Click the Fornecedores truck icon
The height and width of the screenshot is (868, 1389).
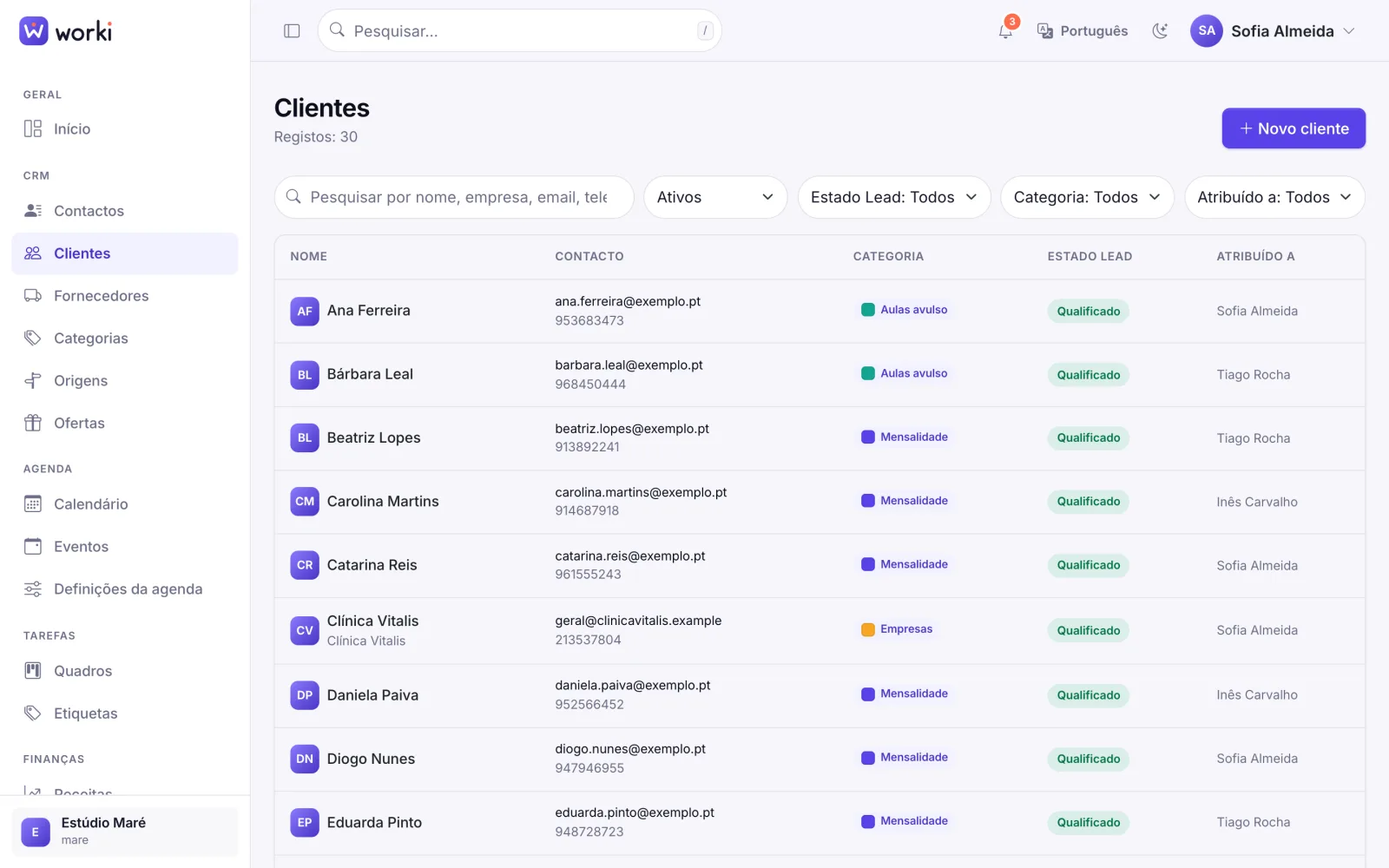click(x=33, y=296)
